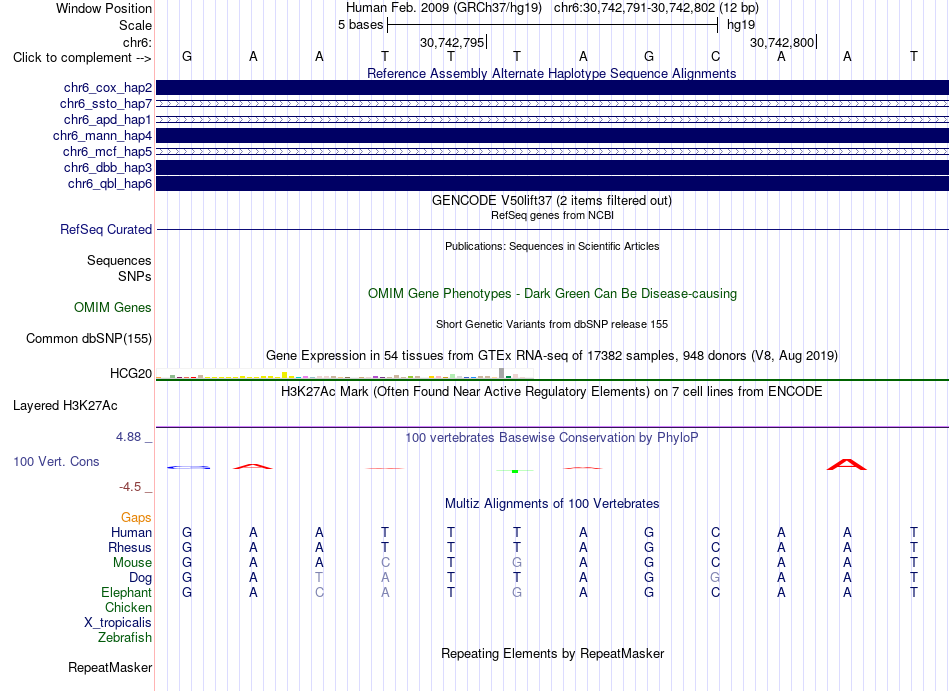This screenshot has height=691, width=950.
Task: Click the SNPs track label
Action: (x=135, y=276)
